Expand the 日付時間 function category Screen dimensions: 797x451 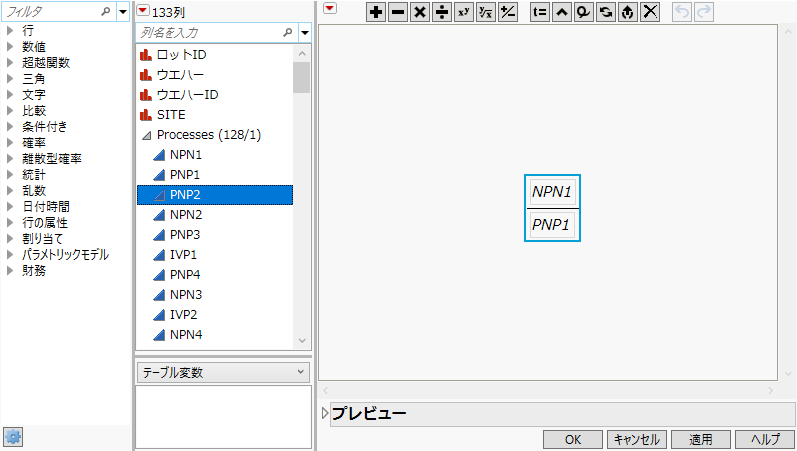pos(10,206)
